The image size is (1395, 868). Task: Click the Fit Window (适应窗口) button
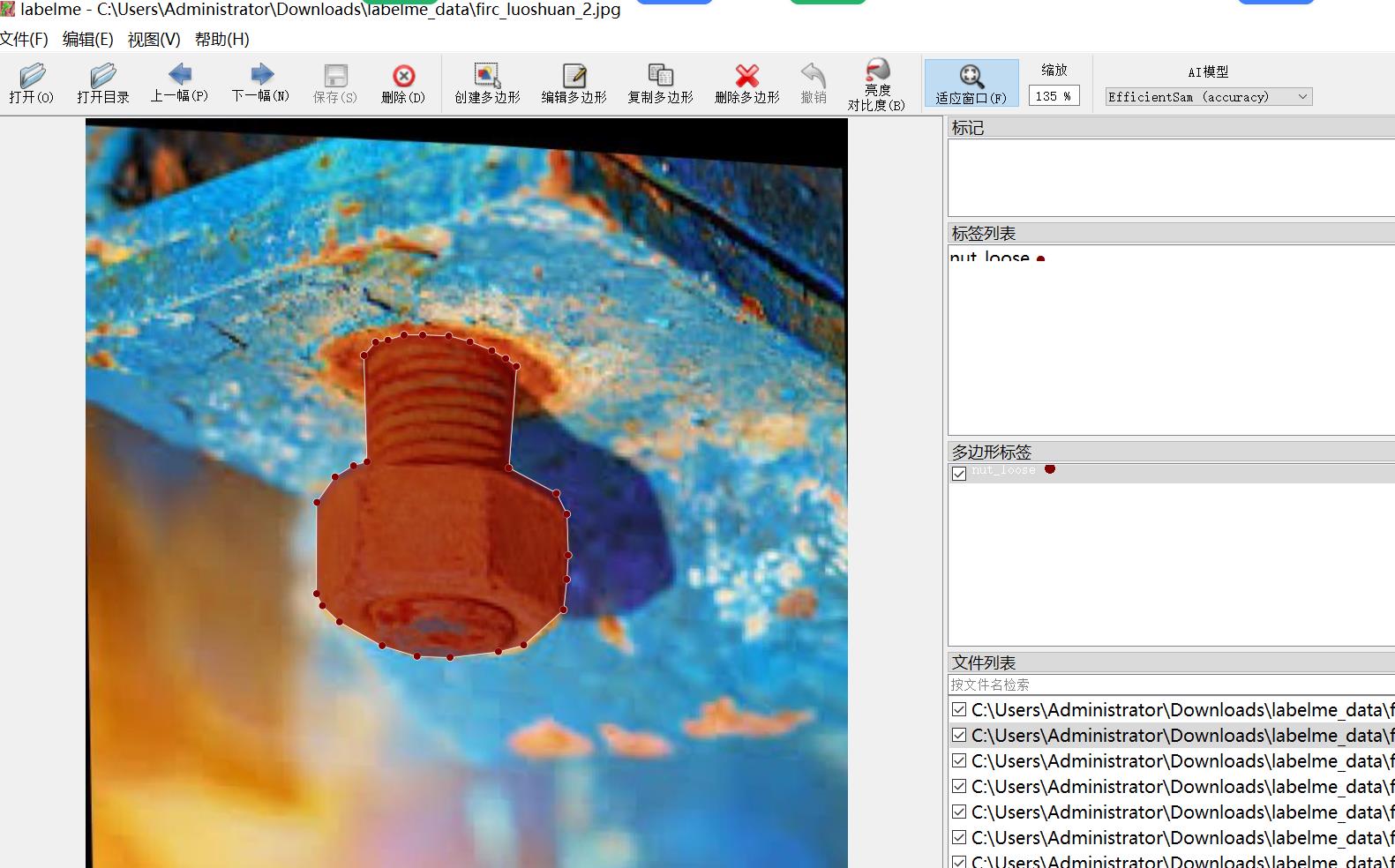[x=971, y=84]
